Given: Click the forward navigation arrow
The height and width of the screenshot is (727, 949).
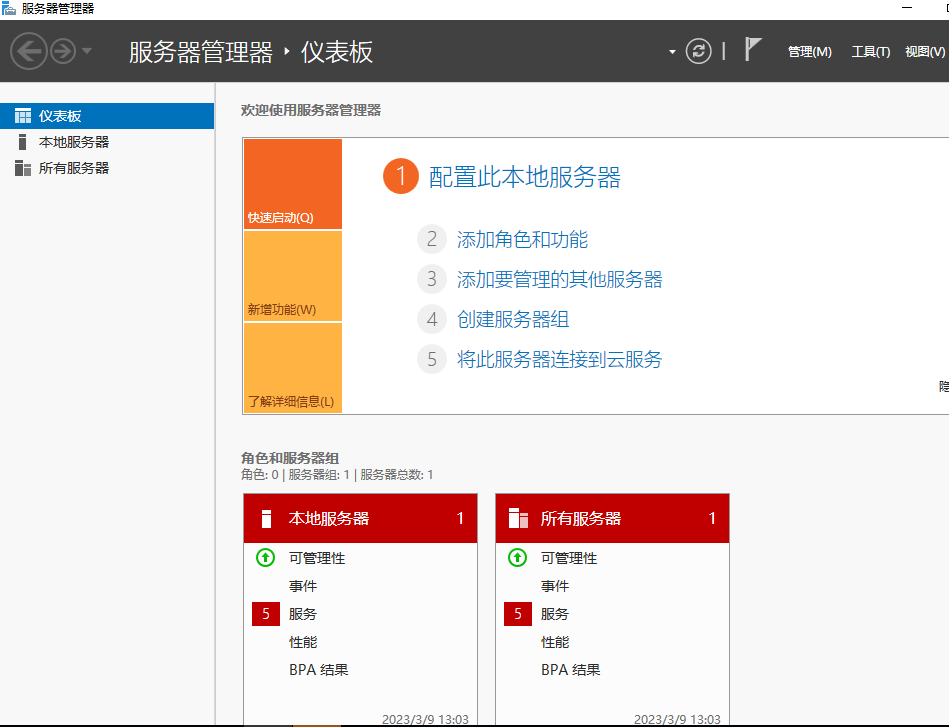Looking at the screenshot, I should (63, 51).
